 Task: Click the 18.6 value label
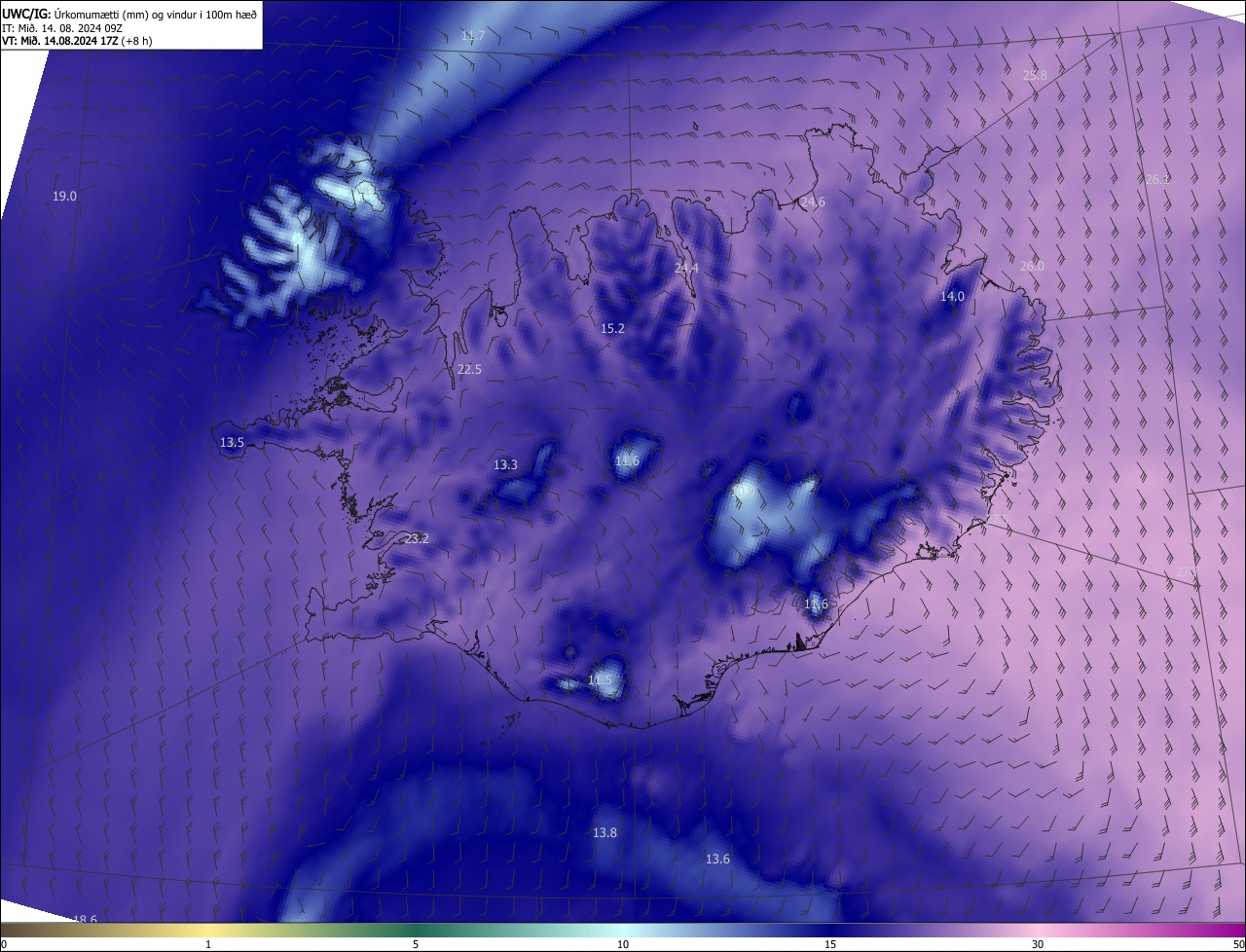pyautogui.click(x=85, y=920)
